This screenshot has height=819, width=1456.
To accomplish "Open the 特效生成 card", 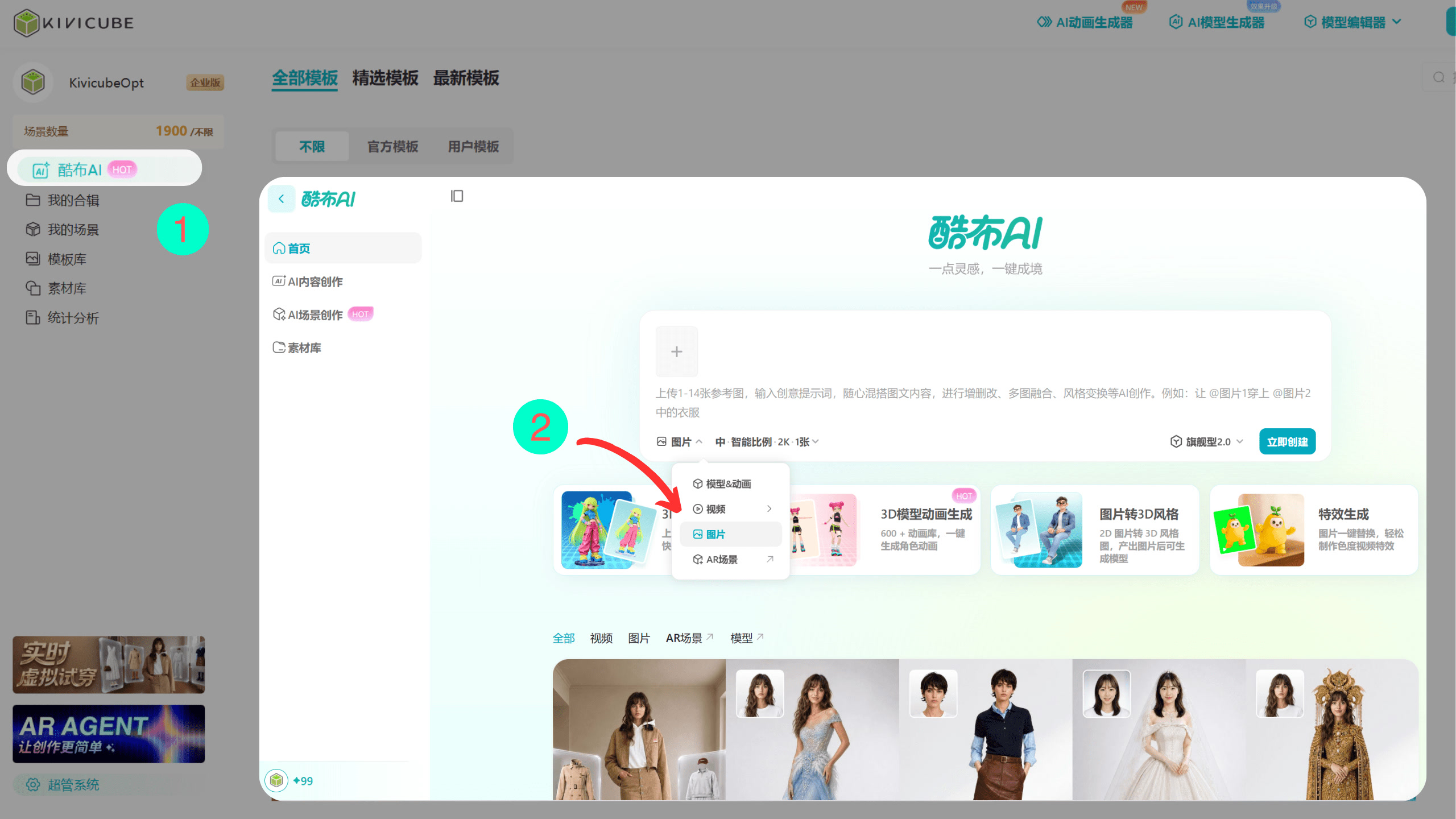I will 1314,530.
